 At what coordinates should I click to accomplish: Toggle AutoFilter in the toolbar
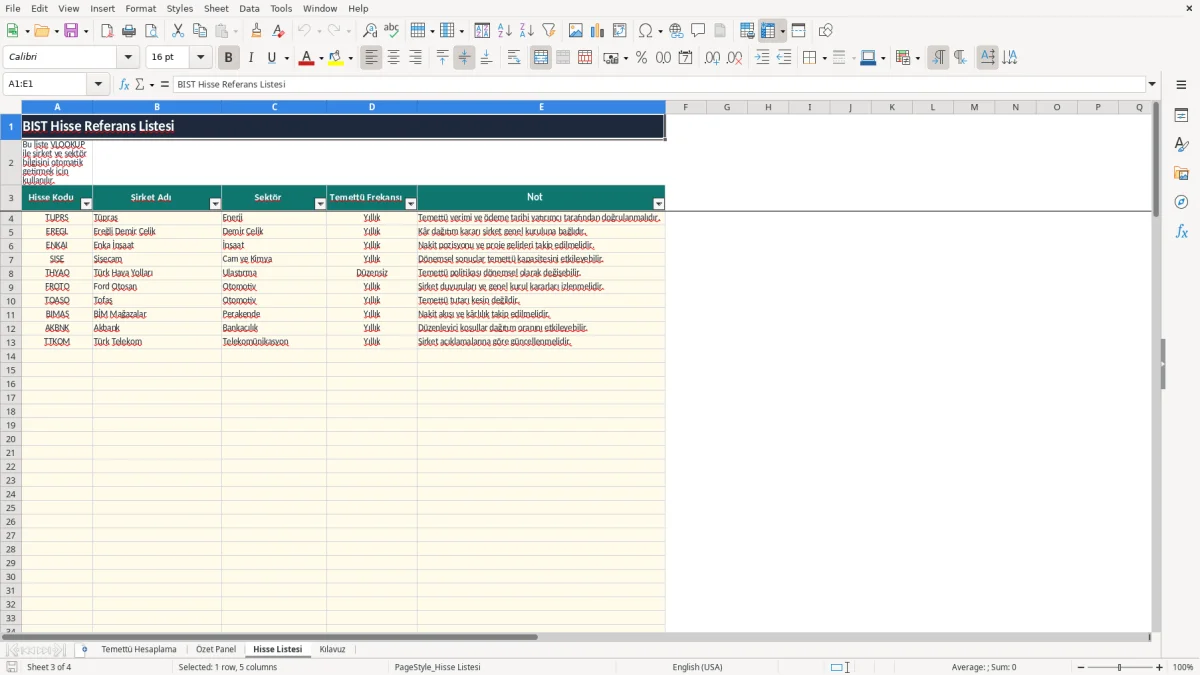[x=548, y=31]
